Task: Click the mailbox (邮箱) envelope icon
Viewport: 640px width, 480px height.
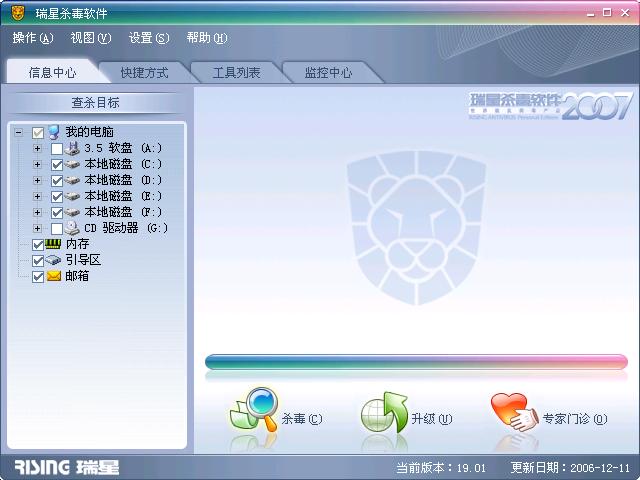Action: click(x=53, y=276)
